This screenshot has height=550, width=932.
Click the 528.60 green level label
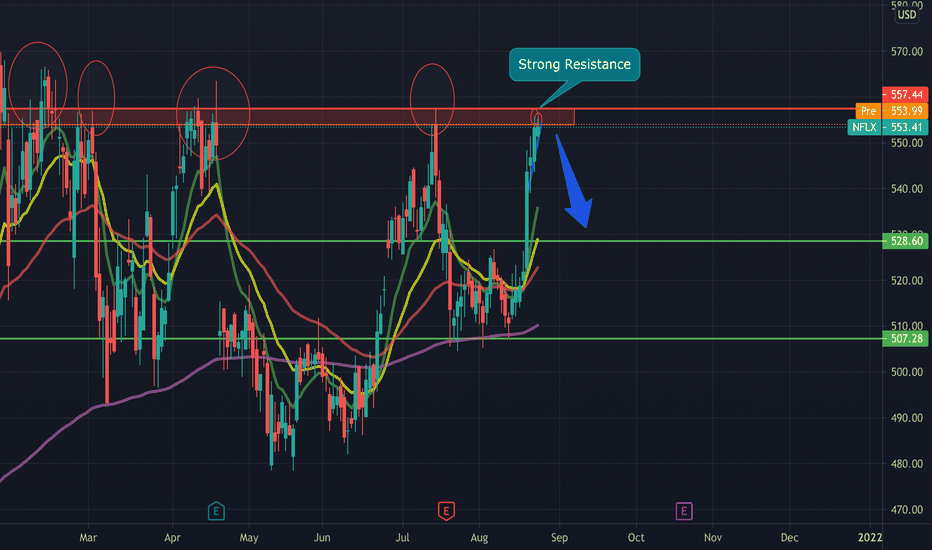pyautogui.click(x=905, y=241)
